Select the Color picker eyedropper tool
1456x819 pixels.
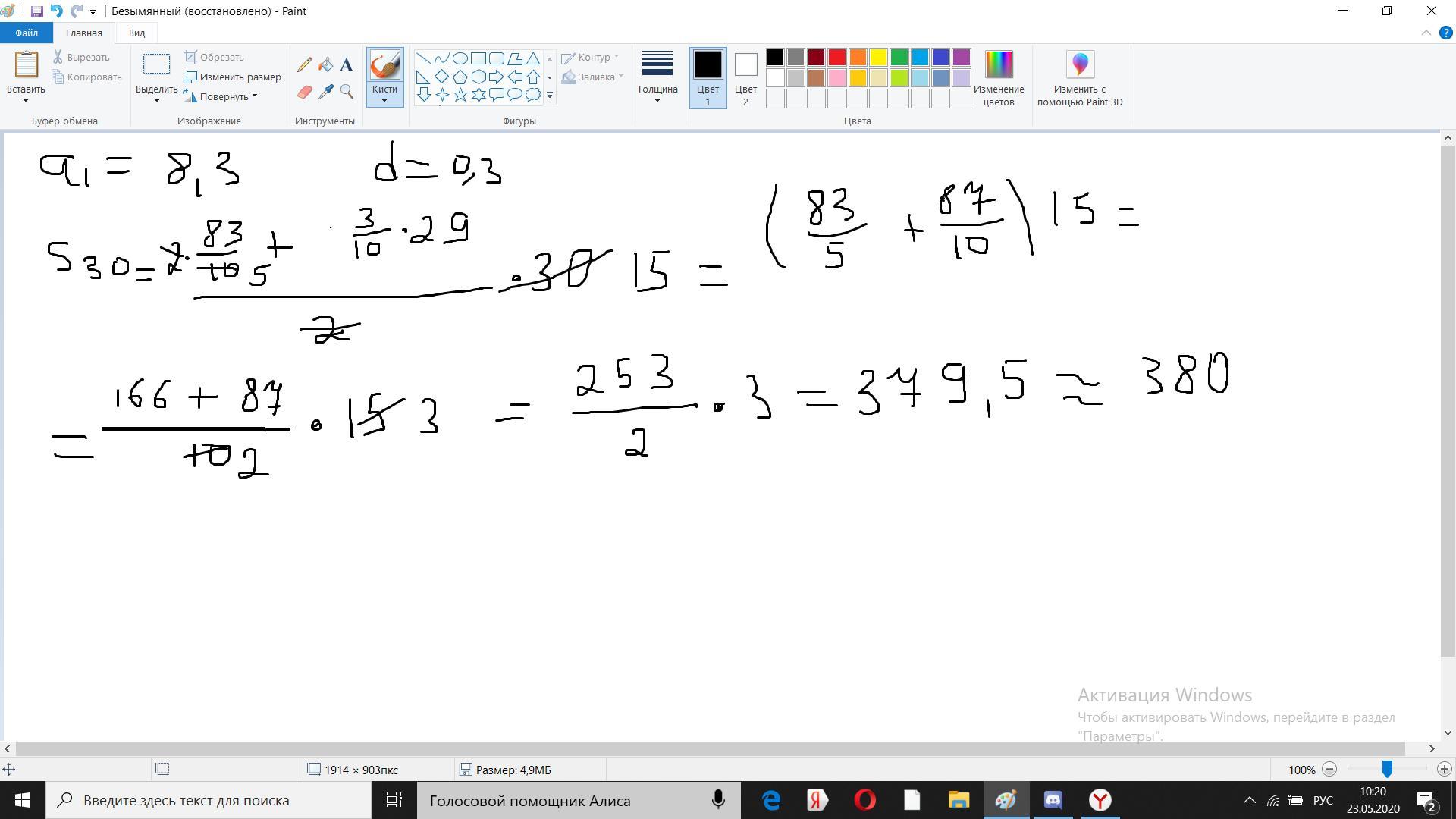(325, 92)
